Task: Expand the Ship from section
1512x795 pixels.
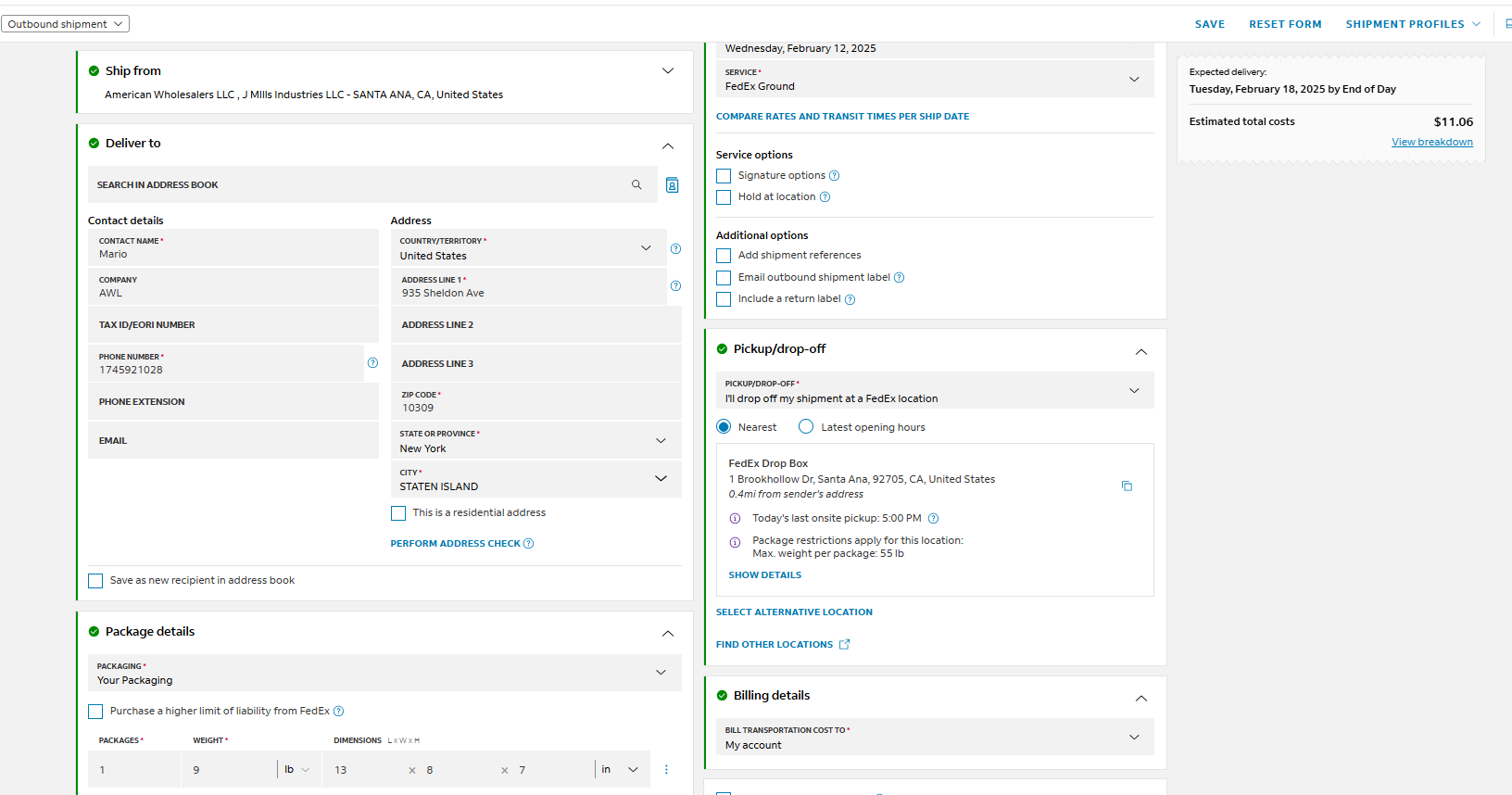Action: point(668,71)
